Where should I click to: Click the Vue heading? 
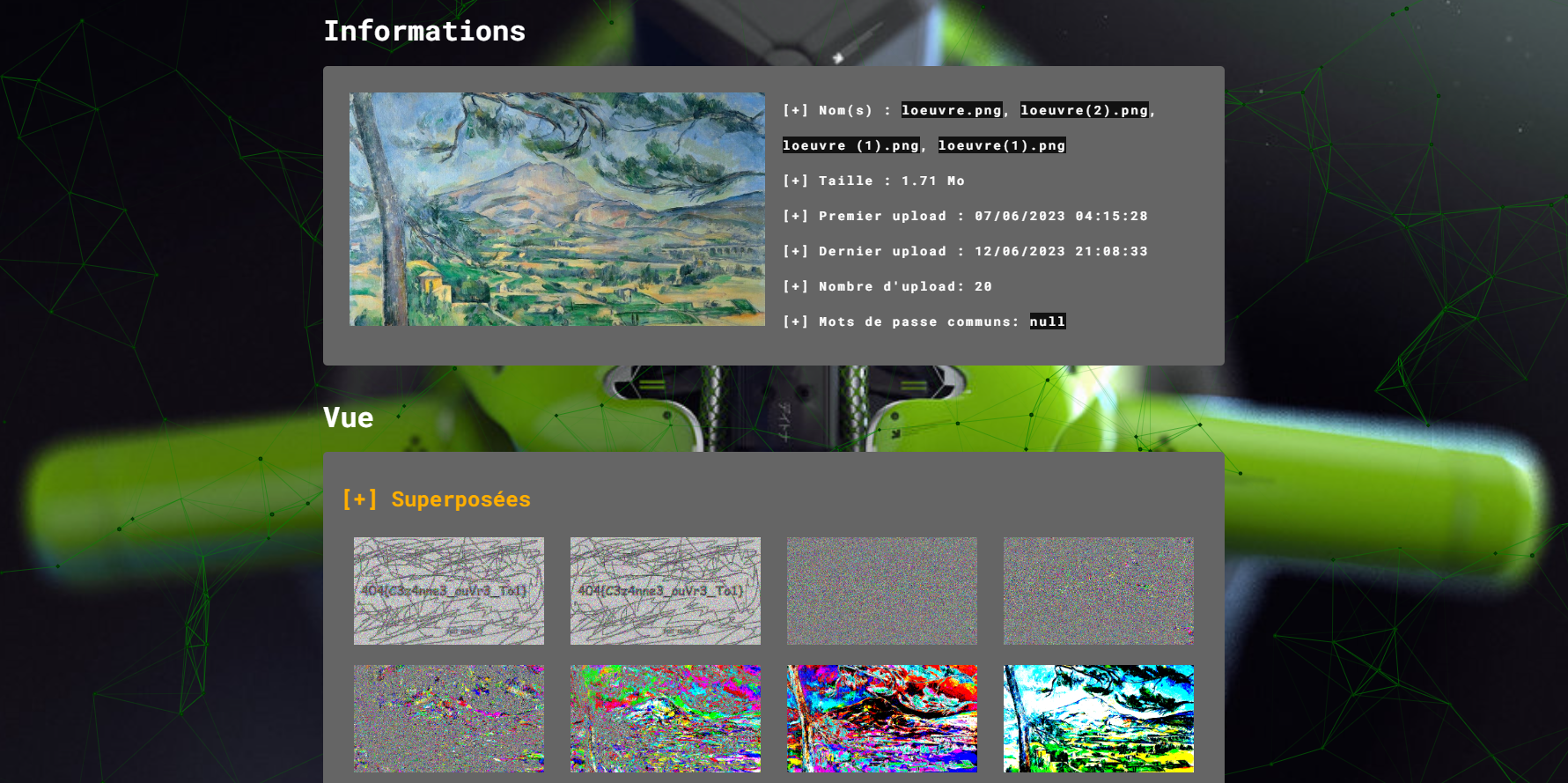click(349, 417)
